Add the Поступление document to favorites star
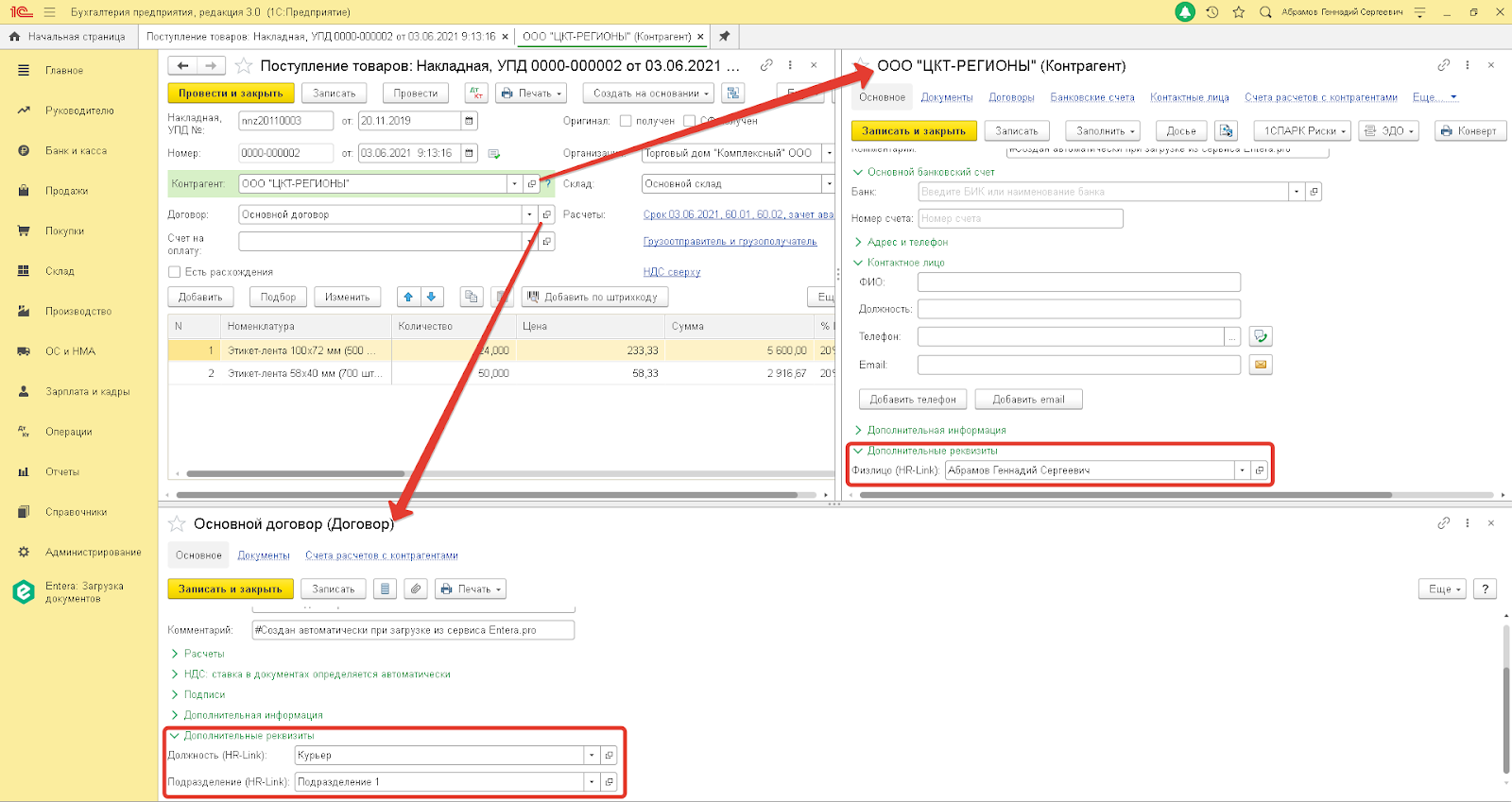Screen dimensions: 1512x802 point(244,65)
